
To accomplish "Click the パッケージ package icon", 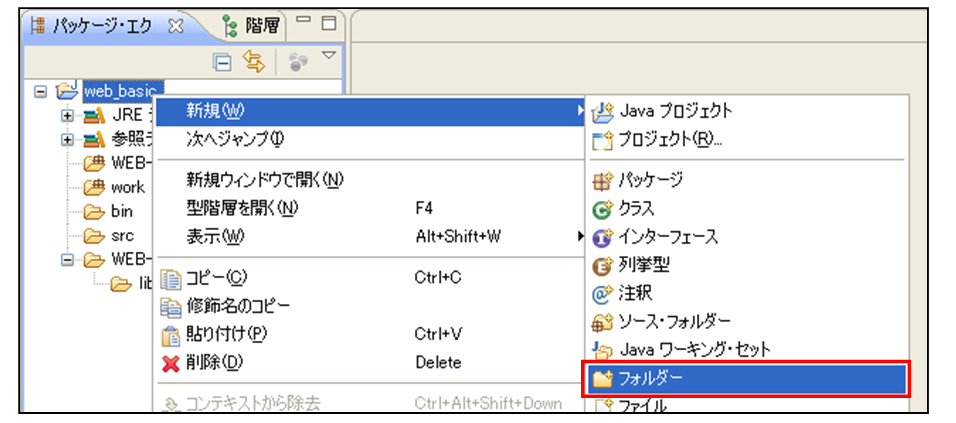I will pos(602,181).
